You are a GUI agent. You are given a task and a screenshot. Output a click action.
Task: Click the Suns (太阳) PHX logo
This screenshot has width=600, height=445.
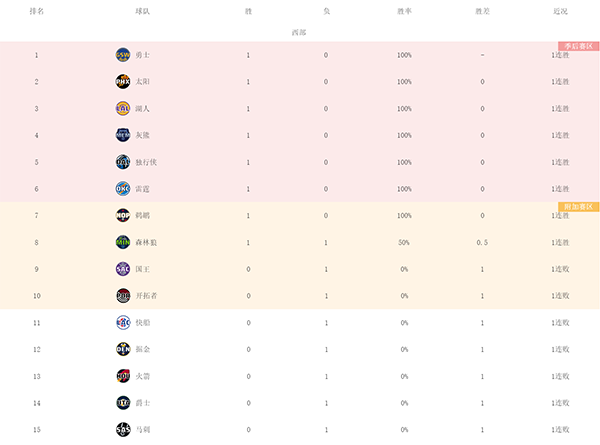123,82
